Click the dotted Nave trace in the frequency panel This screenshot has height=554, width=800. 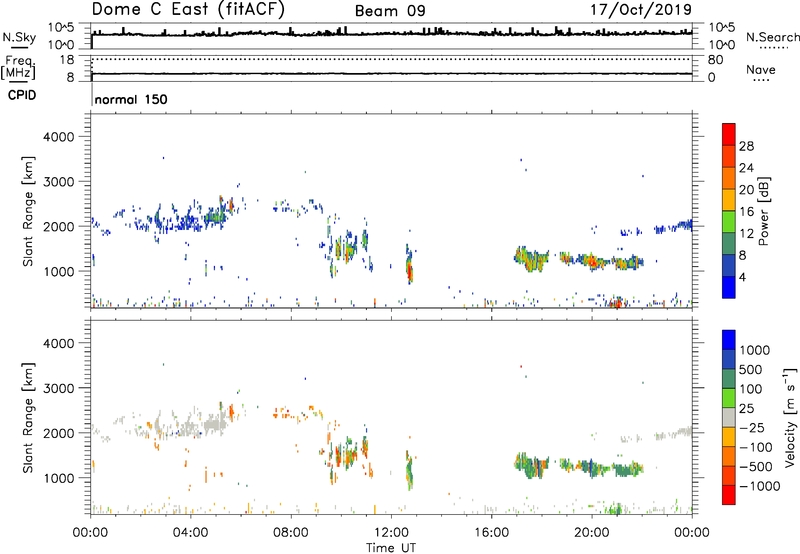click(391, 59)
